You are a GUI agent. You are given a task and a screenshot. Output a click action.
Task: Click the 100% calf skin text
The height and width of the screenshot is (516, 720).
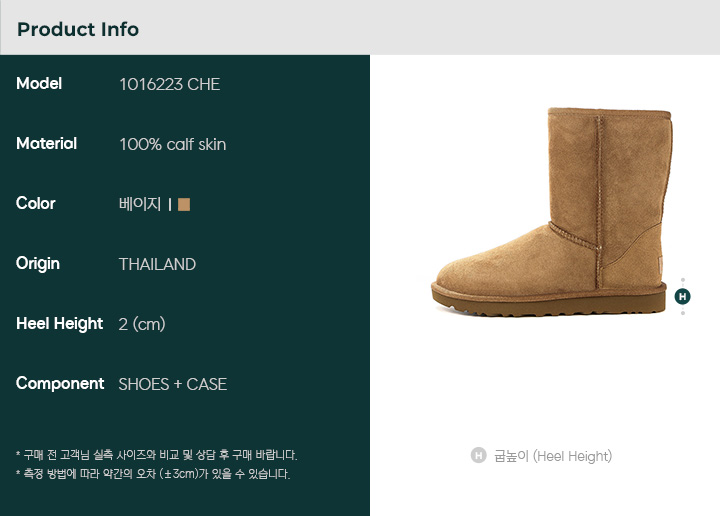(173, 145)
